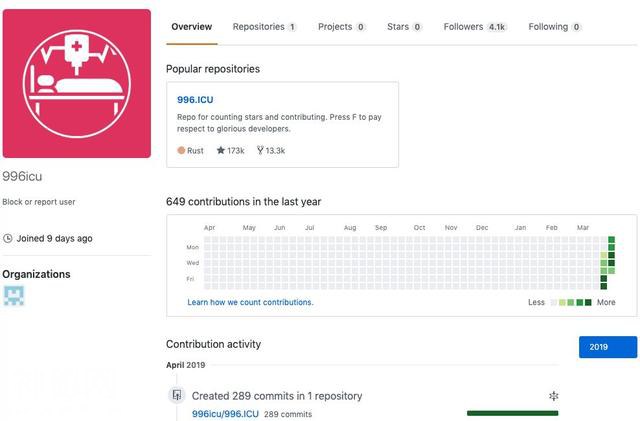Click the 'Less' legend label

(536, 302)
